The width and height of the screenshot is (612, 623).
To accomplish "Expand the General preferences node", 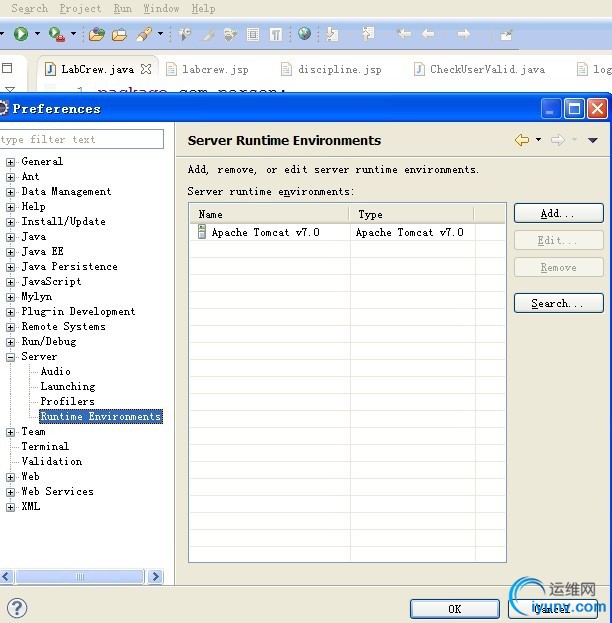I will pos(11,162).
